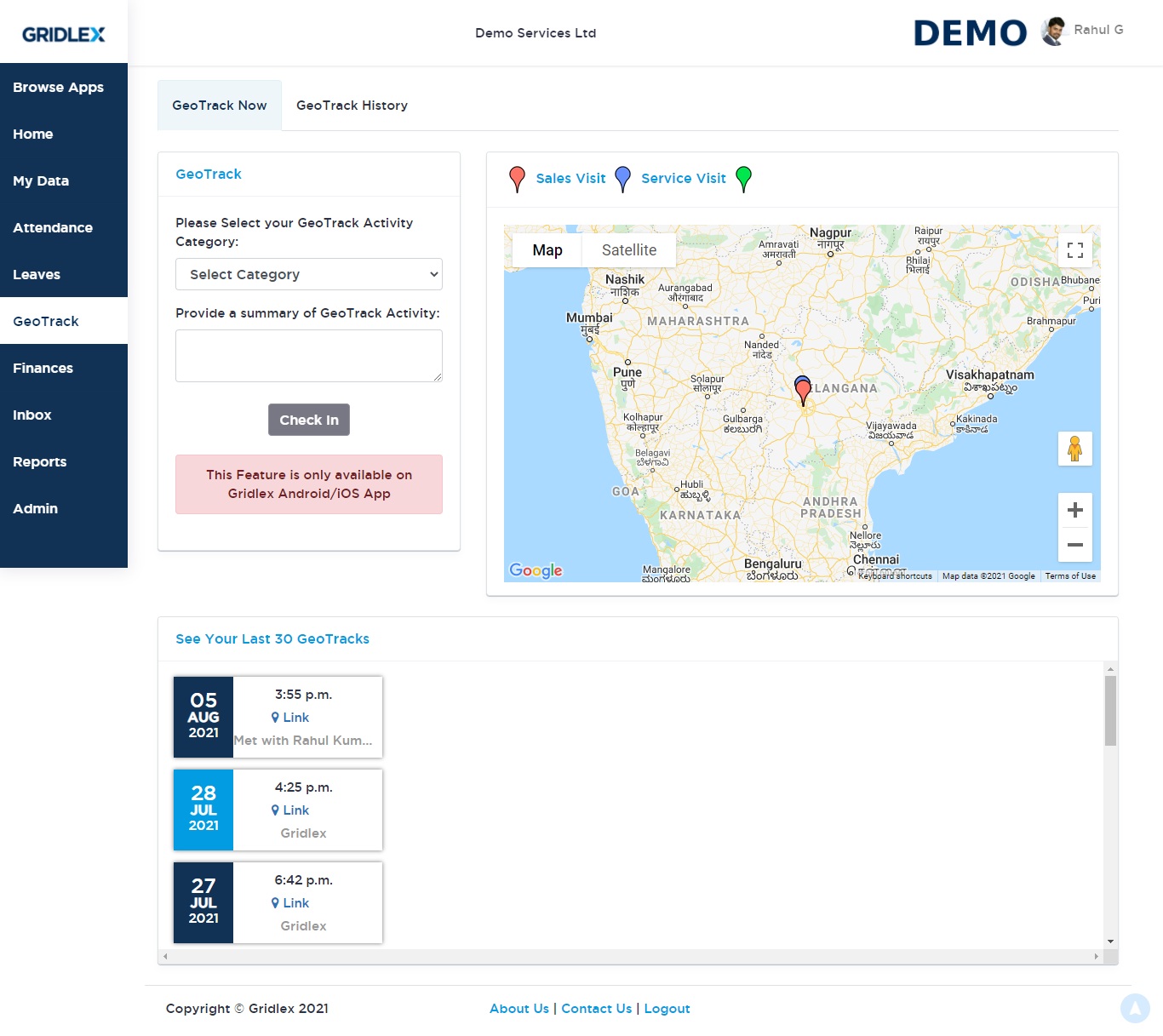Click Rahul G username
This screenshot has height=1036, width=1163.
click(1098, 30)
